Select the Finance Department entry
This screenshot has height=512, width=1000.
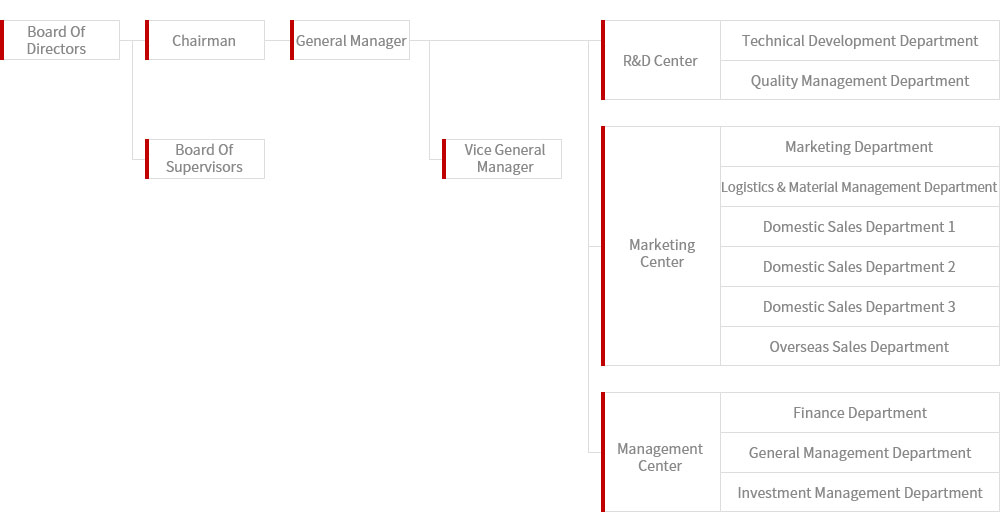[x=859, y=413]
